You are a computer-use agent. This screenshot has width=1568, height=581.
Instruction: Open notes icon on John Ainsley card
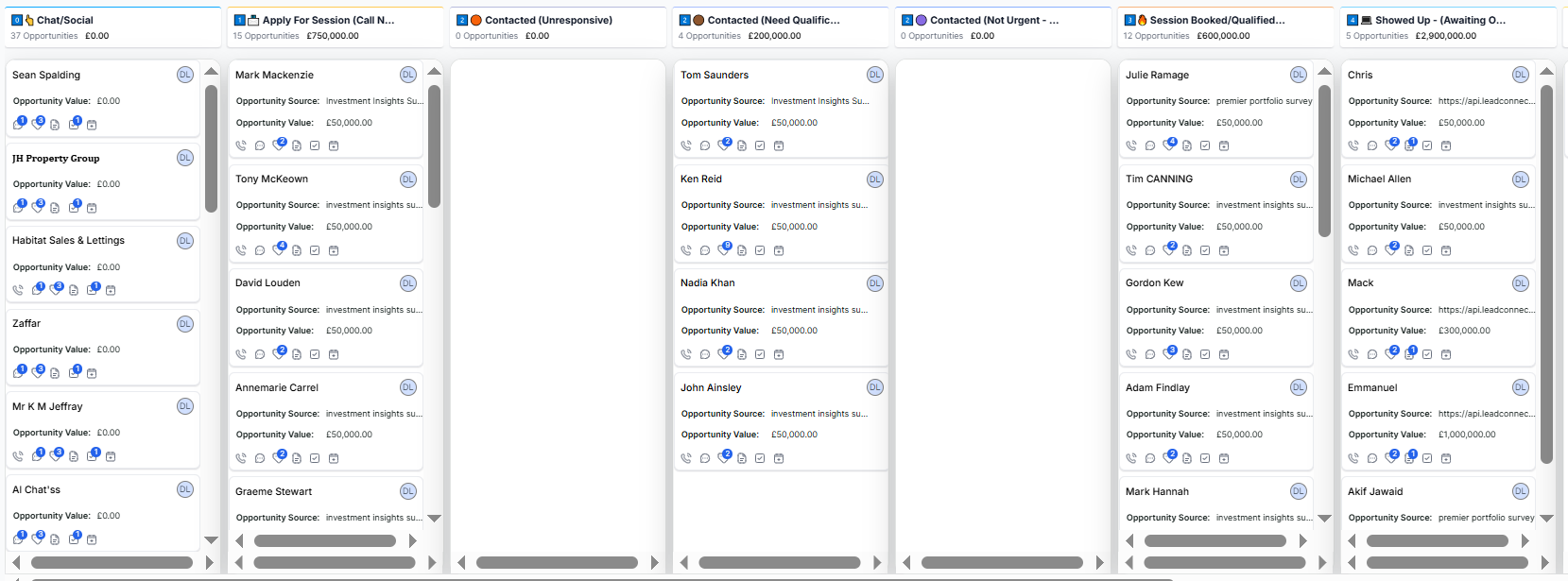pyautogui.click(x=742, y=458)
